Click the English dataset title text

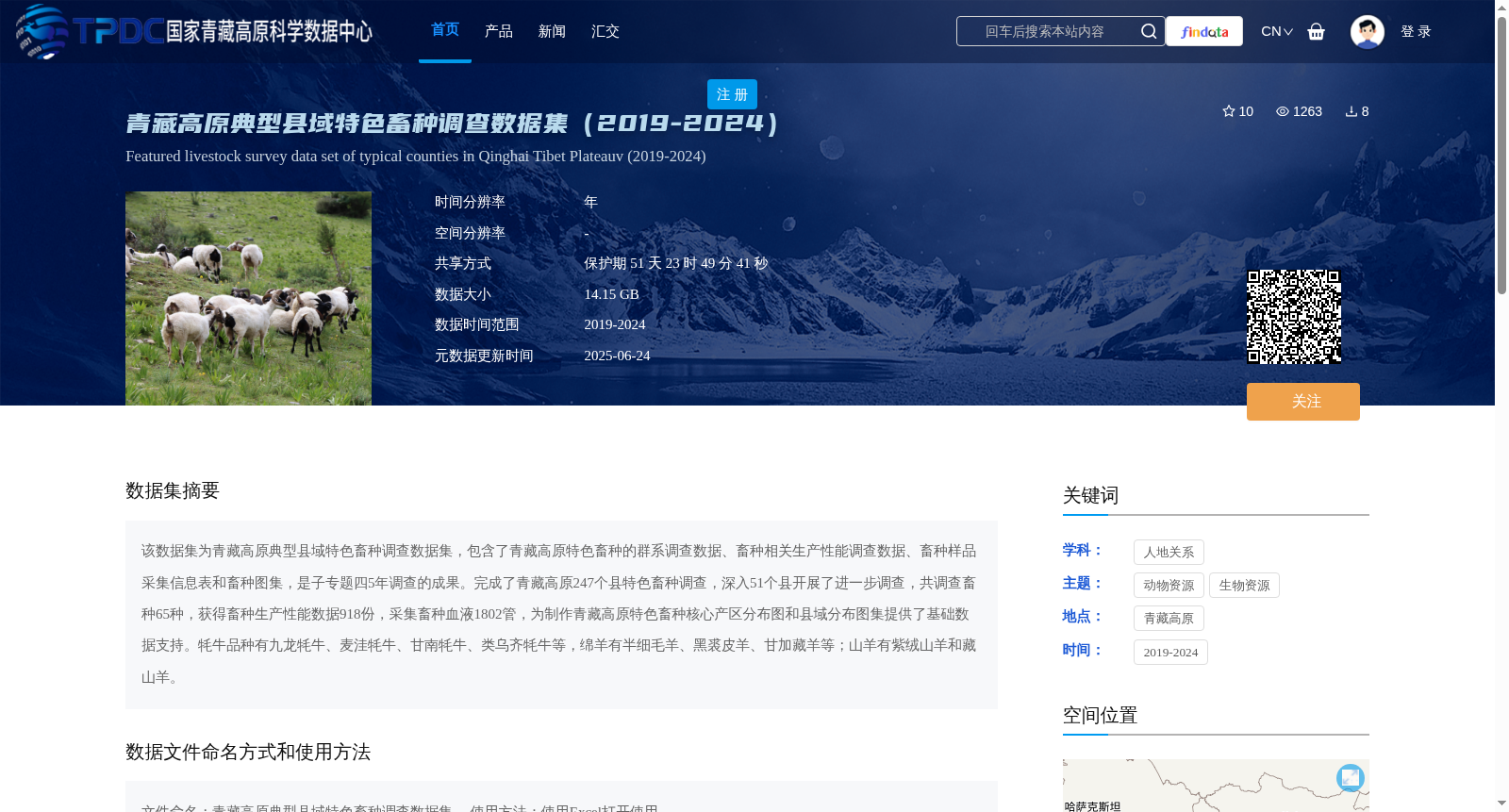pyautogui.click(x=416, y=157)
